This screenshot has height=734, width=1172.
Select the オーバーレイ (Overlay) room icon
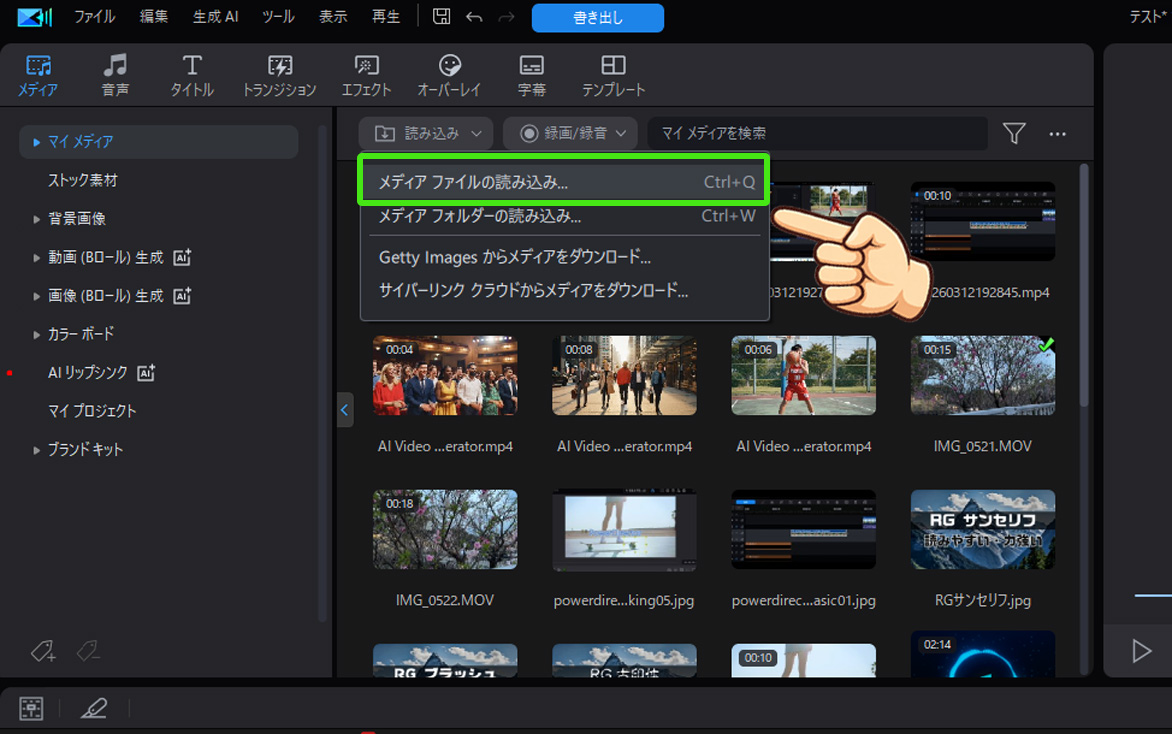coord(451,74)
